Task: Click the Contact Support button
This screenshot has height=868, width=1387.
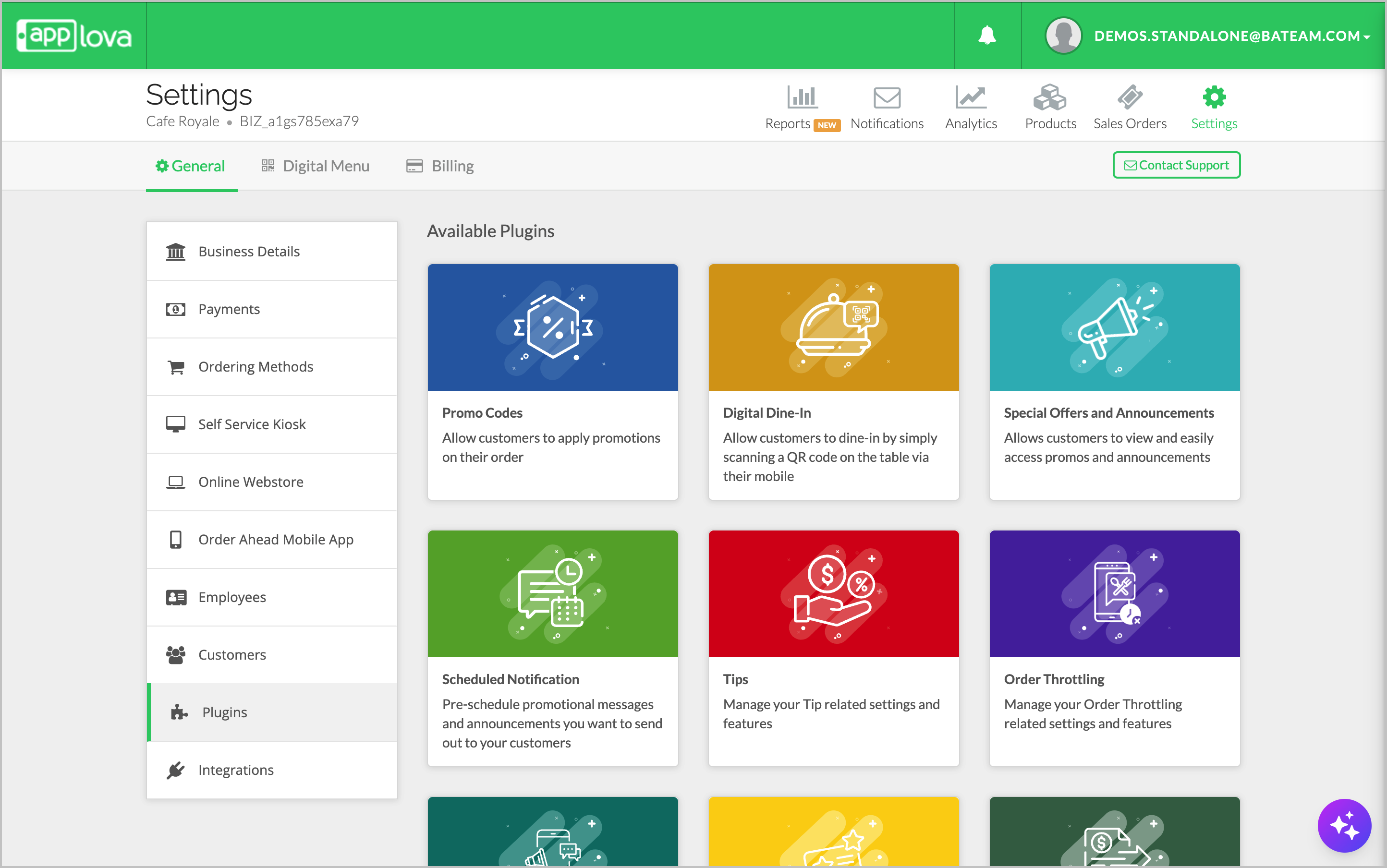Action: 1176,165
